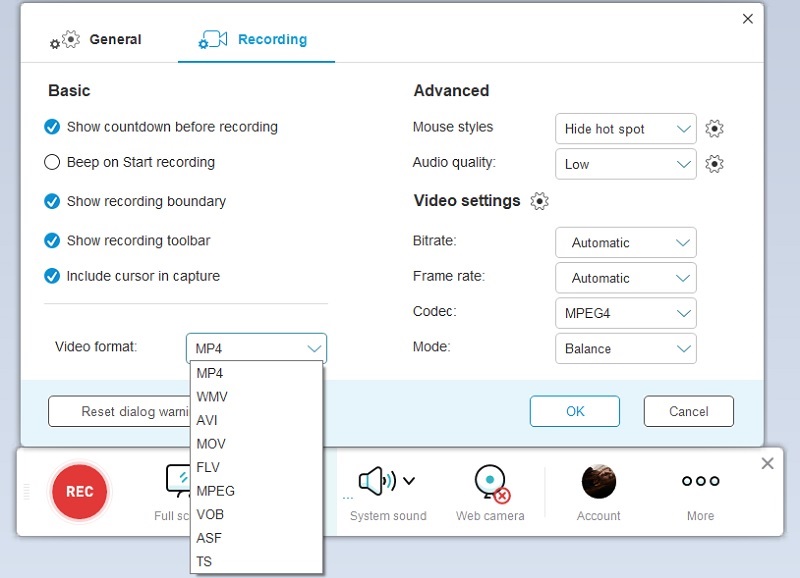Click the Web camera icon
The width and height of the screenshot is (800, 578).
(492, 483)
